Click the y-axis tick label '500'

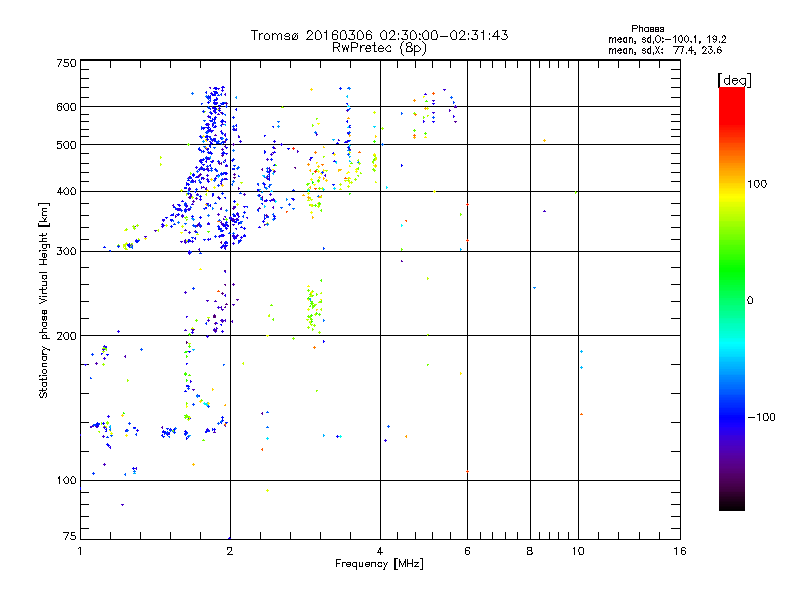click(x=66, y=145)
